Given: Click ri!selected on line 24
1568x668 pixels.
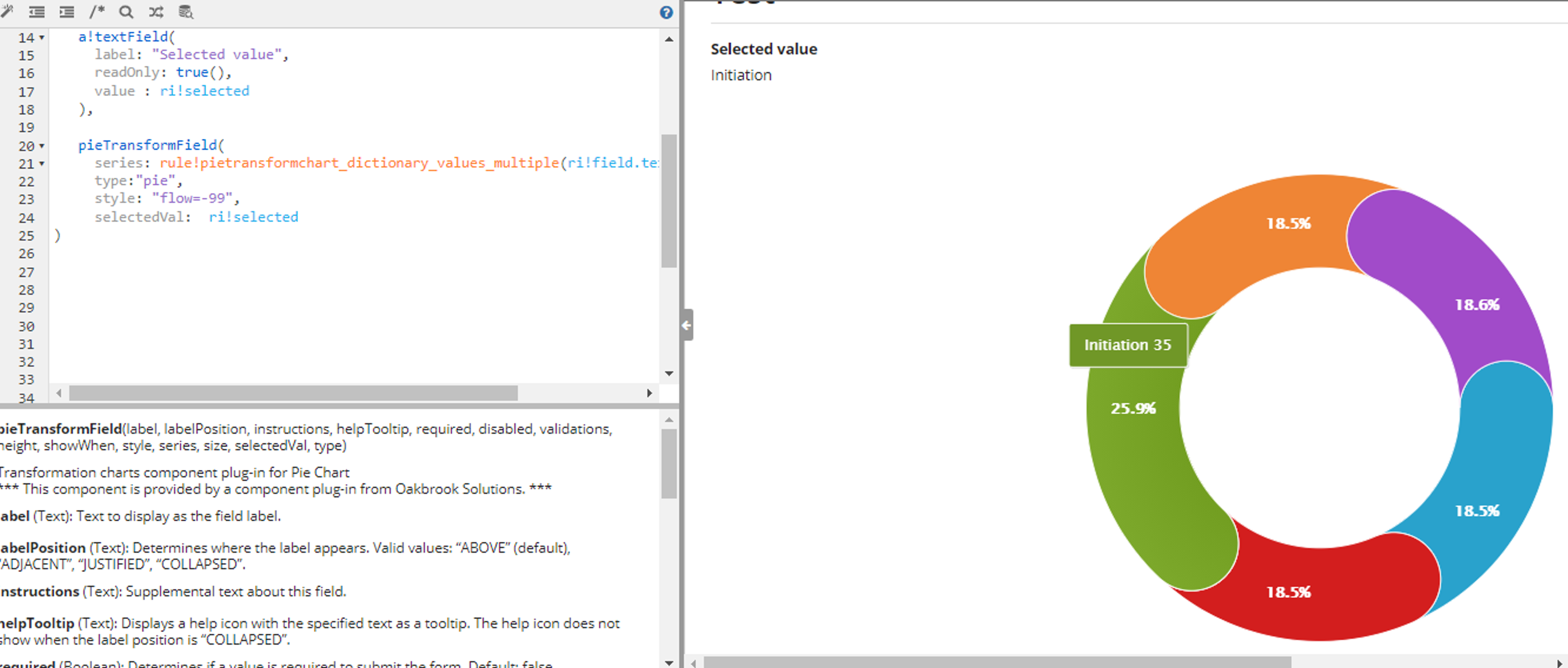Looking at the screenshot, I should click(253, 217).
